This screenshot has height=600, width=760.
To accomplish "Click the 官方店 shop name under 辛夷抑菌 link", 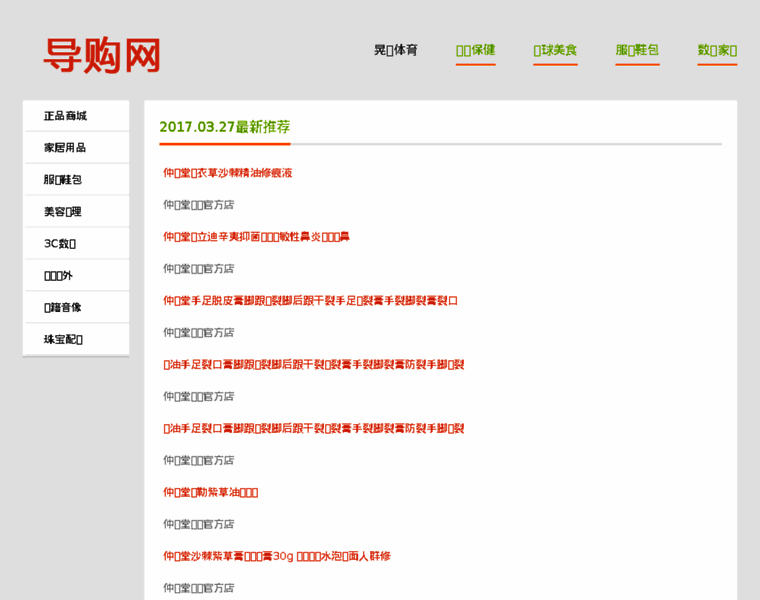I will click(x=198, y=269).
